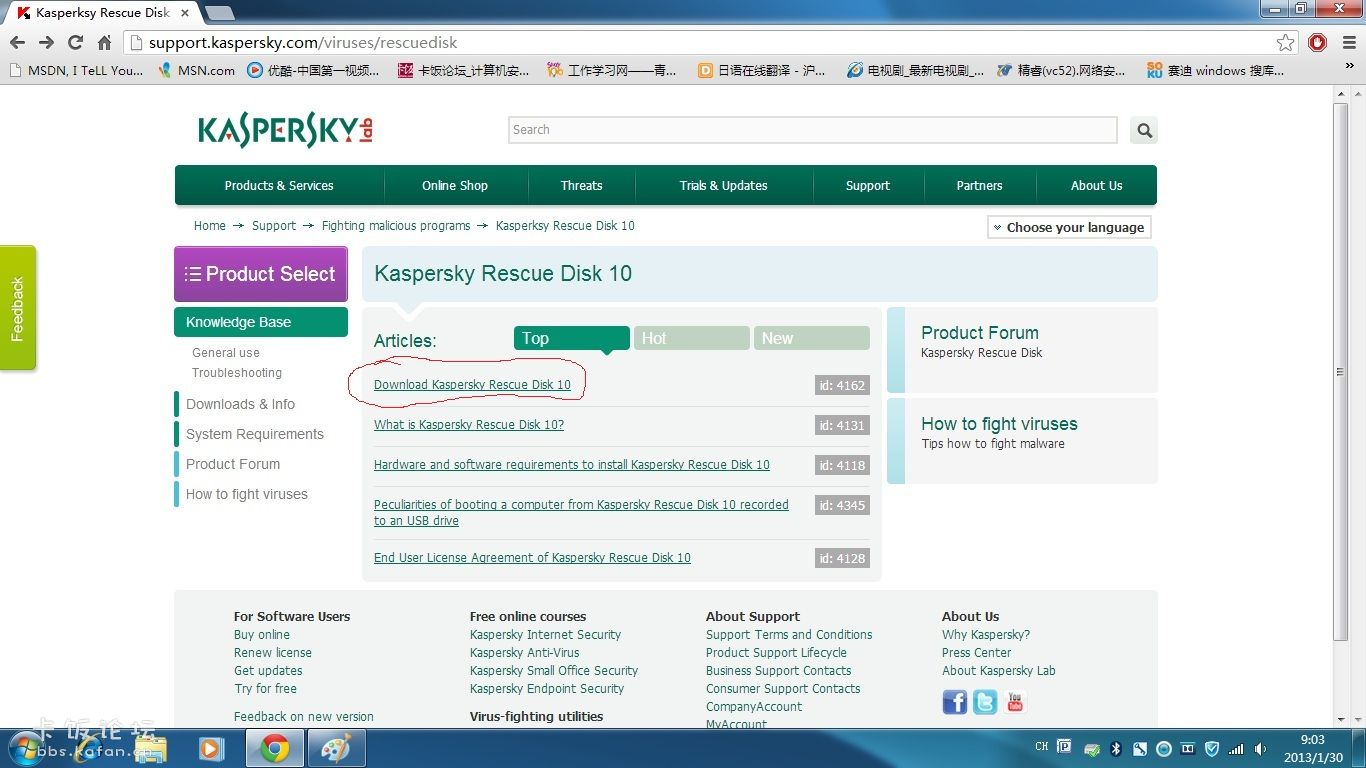The height and width of the screenshot is (768, 1366).
Task: Click the KASPERSKY lab logo
Action: click(286, 130)
